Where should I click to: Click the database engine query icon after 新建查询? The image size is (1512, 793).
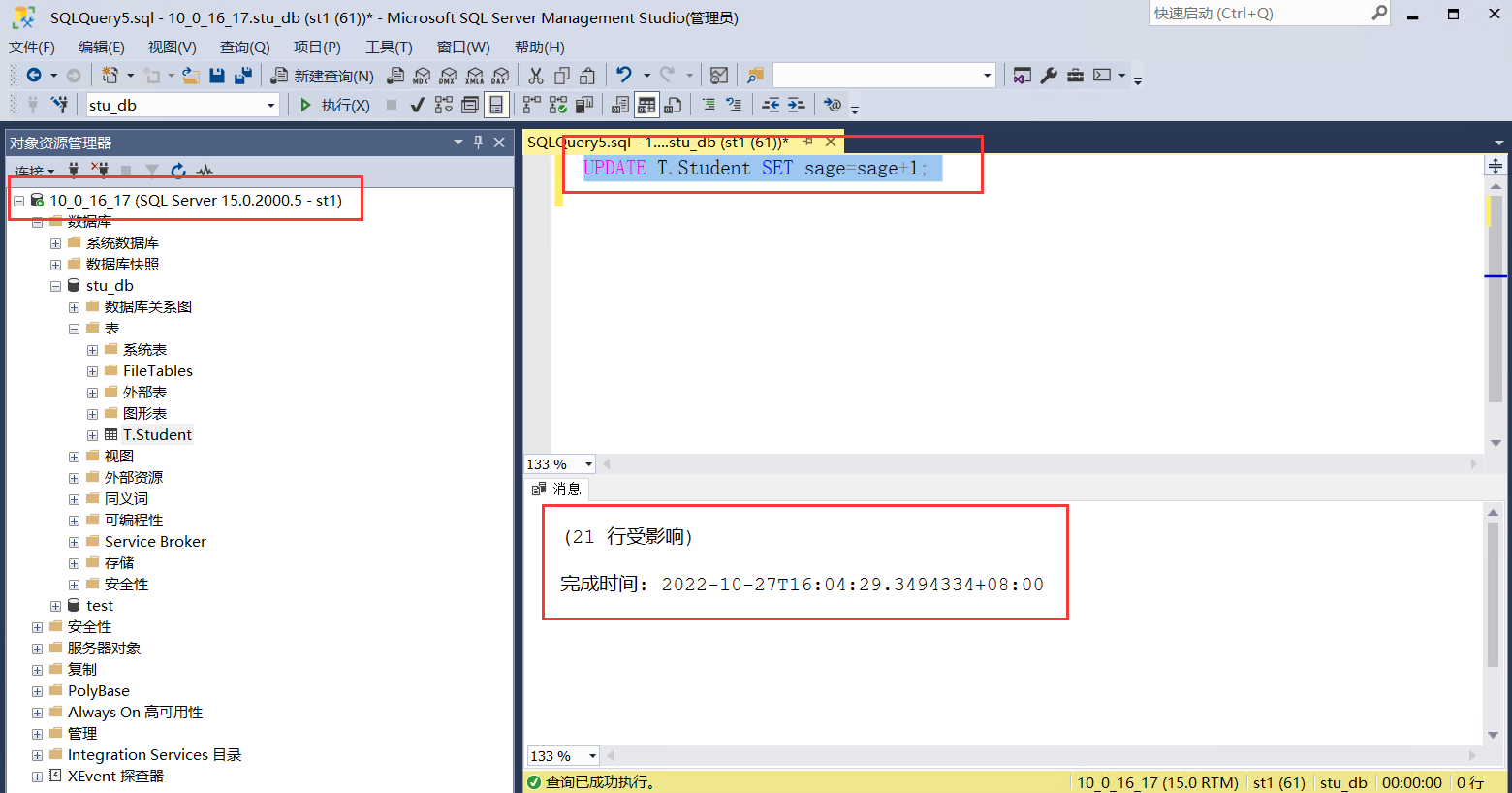[395, 76]
